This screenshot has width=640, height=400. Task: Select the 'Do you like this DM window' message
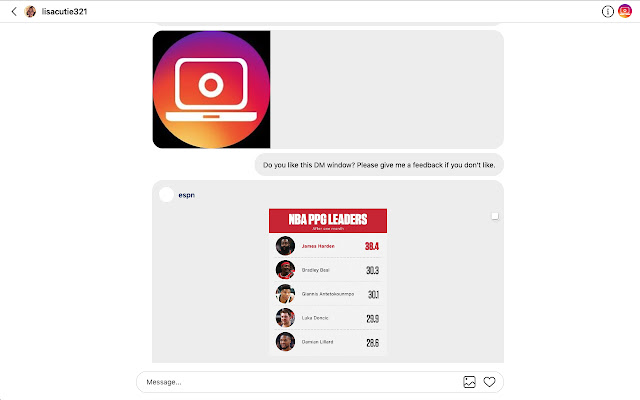[x=379, y=165]
